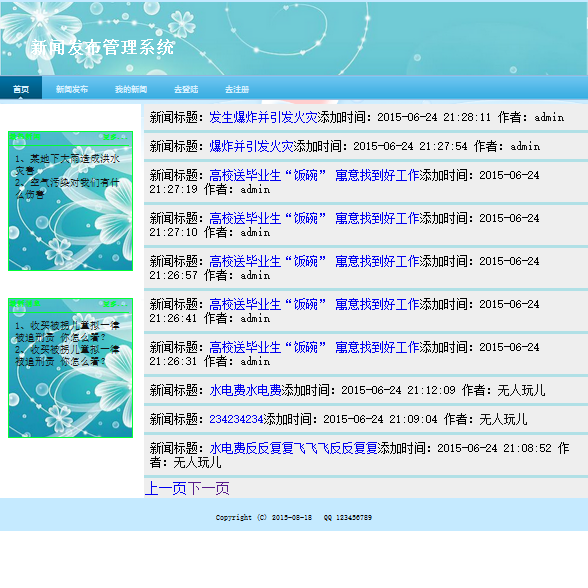
Task: Open 高校送毕业生 news posted at 21:27:19
Action: 314,175
